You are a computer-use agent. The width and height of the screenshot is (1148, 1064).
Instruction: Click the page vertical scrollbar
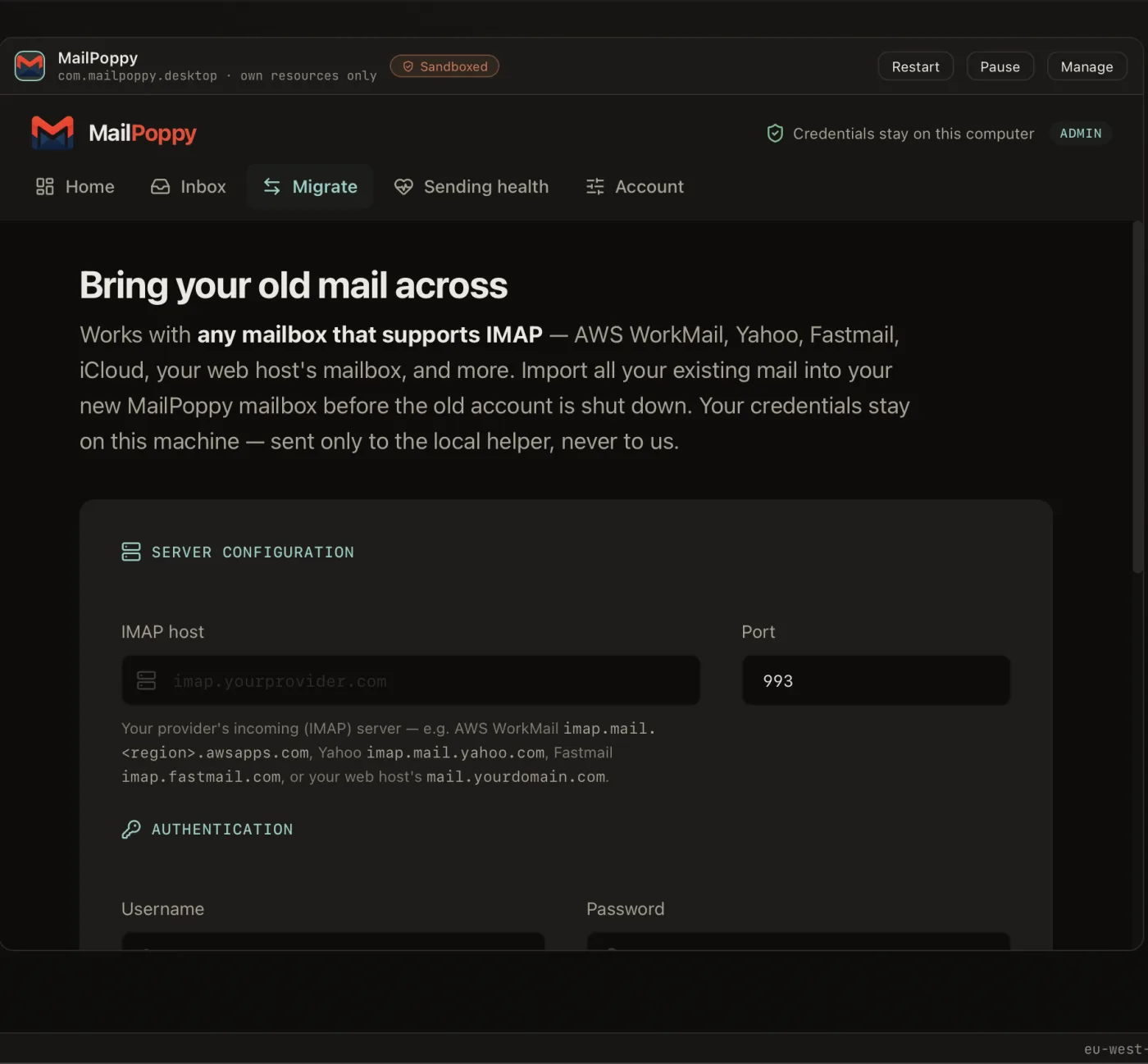coord(1137,398)
